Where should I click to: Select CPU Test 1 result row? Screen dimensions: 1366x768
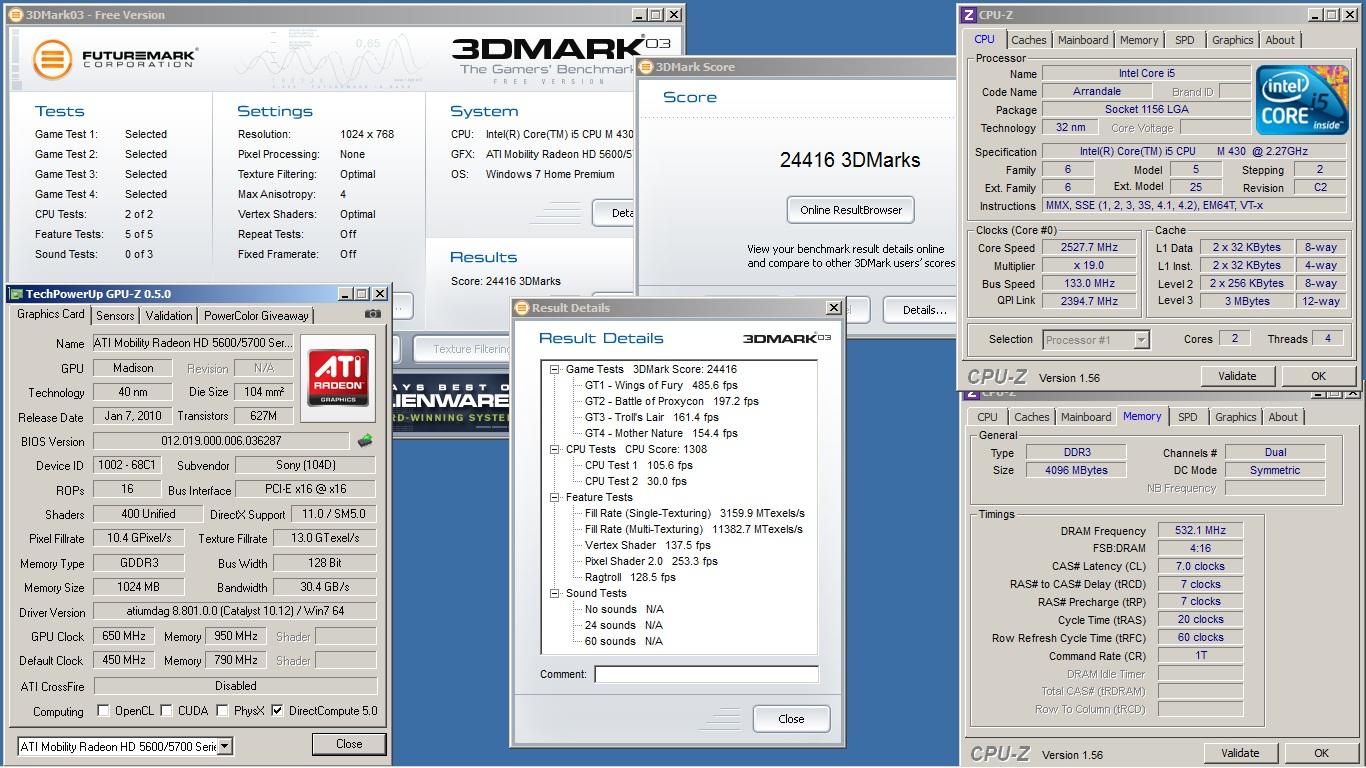coord(638,465)
